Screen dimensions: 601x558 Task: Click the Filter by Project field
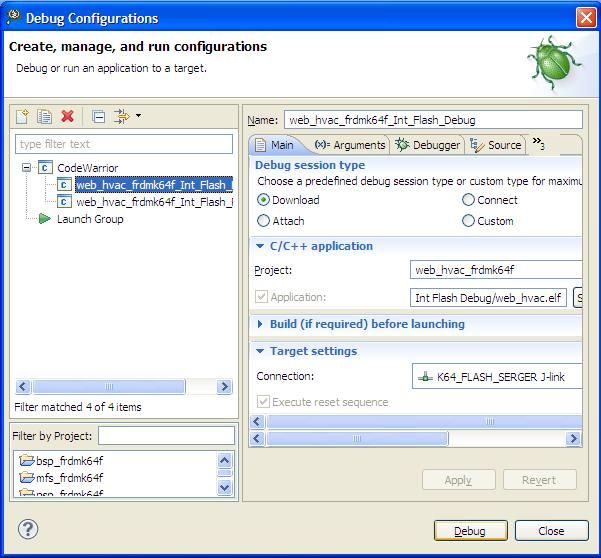[x=166, y=436]
